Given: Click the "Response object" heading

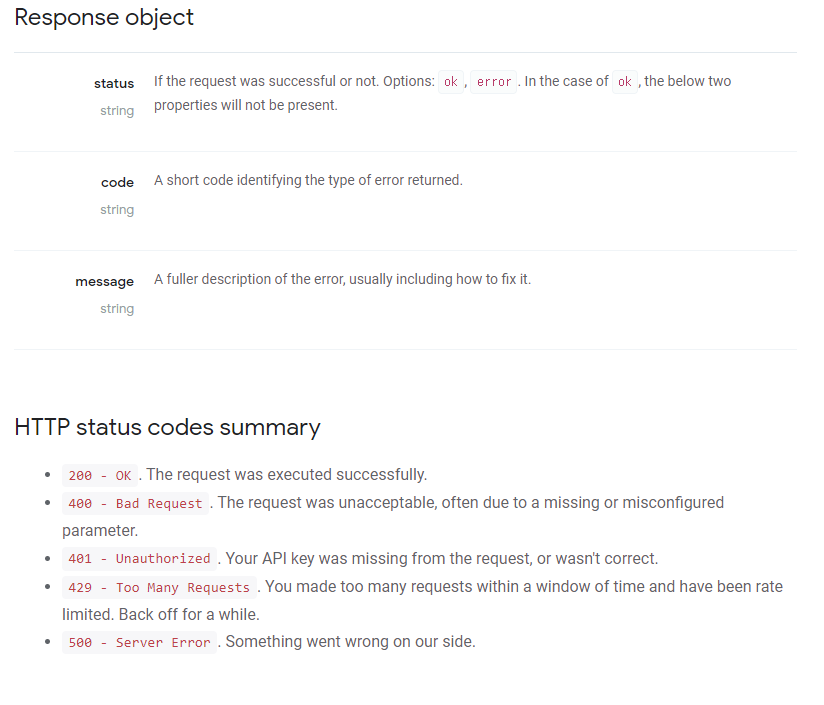Looking at the screenshot, I should tap(104, 17).
